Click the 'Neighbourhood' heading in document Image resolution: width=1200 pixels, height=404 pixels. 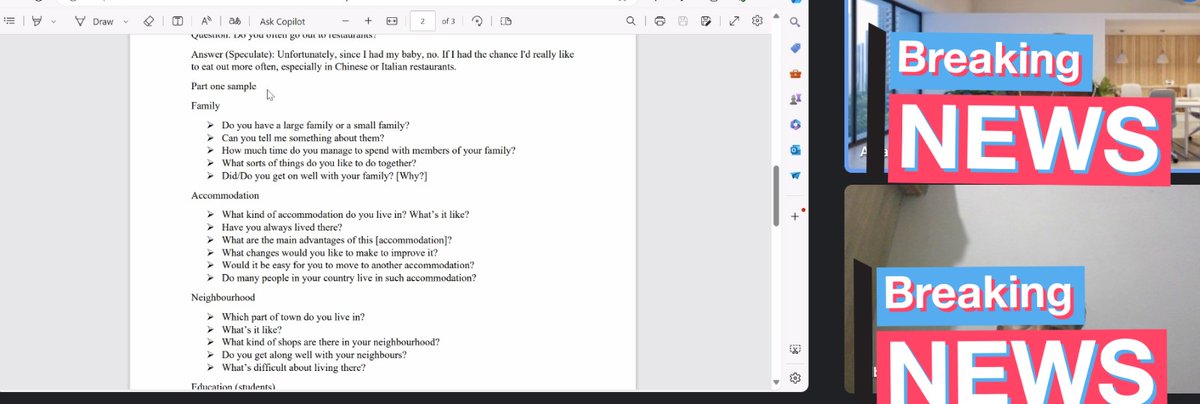tap(223, 298)
